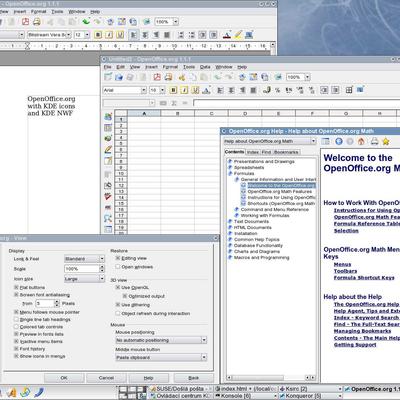
Task: Open the Format menu in Calc window
Action: point(170,67)
